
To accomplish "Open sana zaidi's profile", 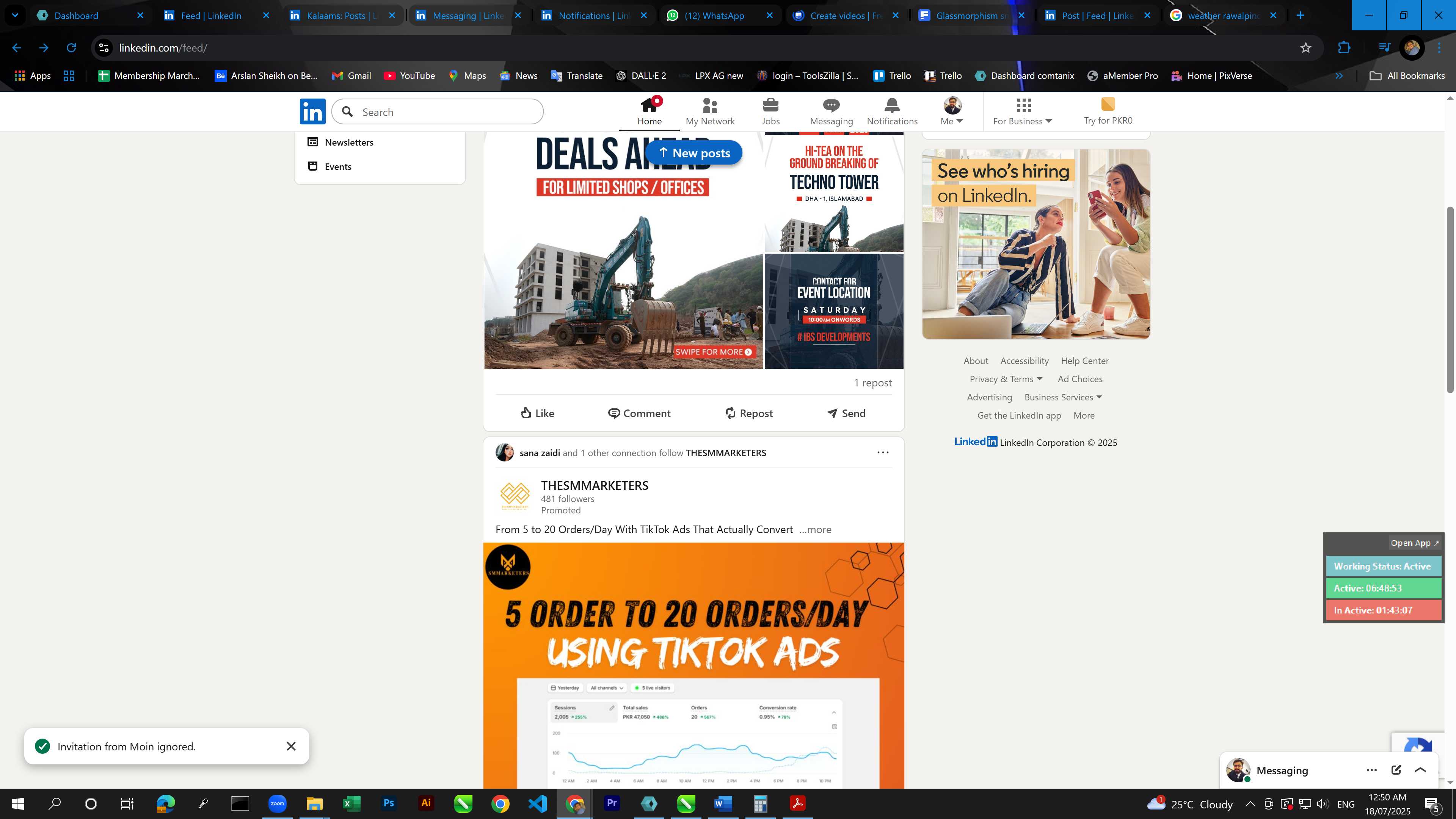I will coord(540,453).
